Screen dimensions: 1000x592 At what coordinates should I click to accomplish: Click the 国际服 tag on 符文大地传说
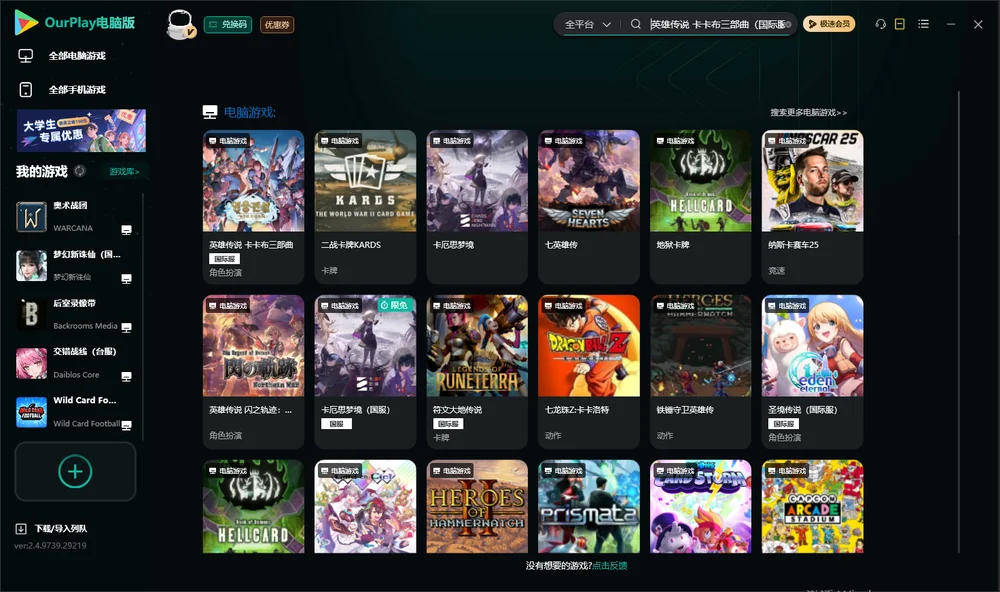click(x=448, y=424)
